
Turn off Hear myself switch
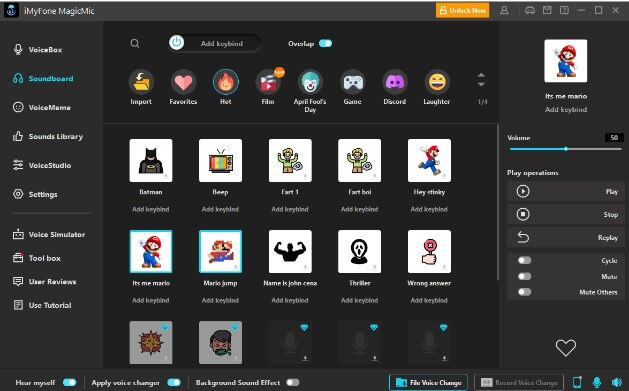point(69,383)
